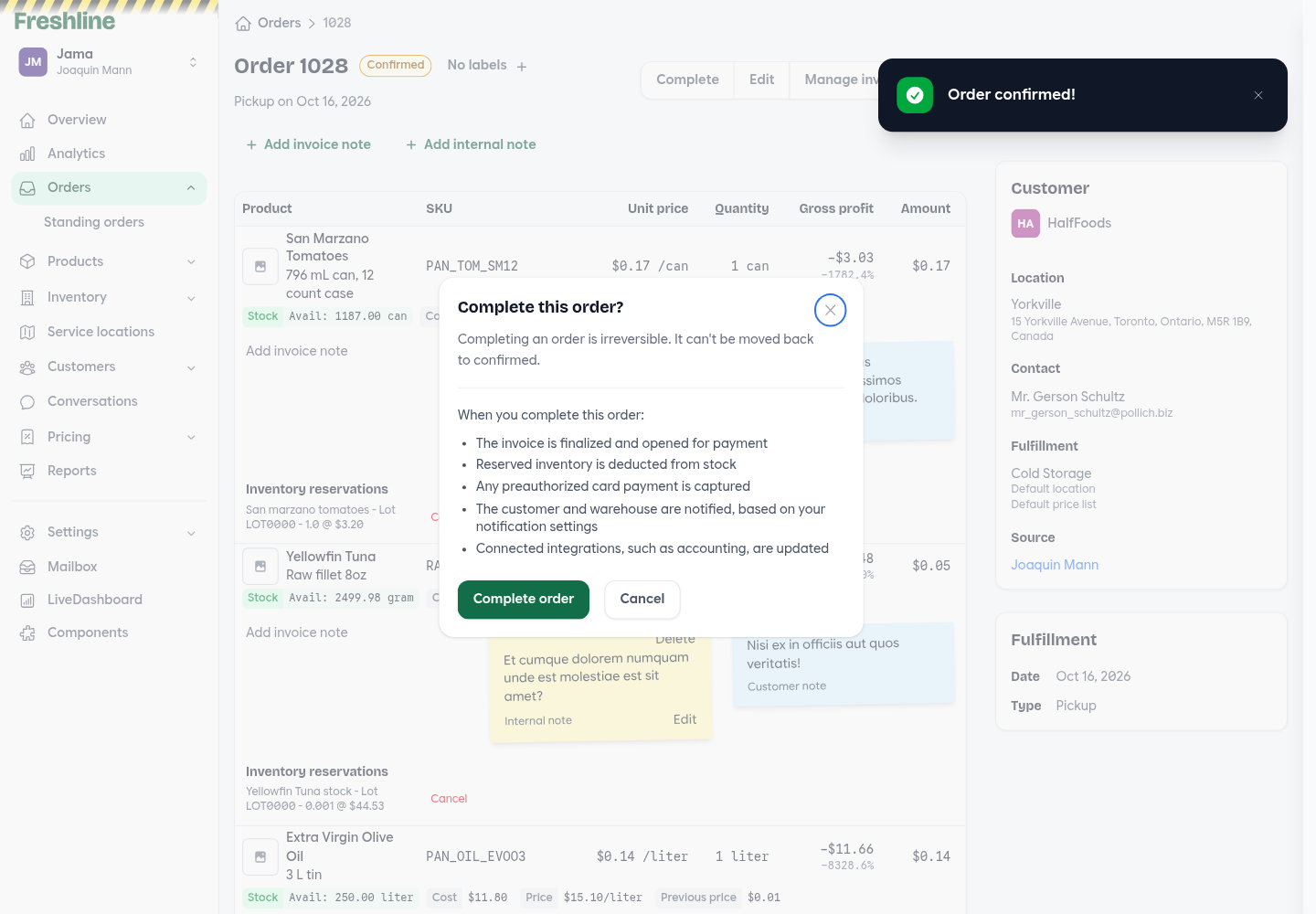Click the LiveDashboard chart icon

[x=27, y=600]
